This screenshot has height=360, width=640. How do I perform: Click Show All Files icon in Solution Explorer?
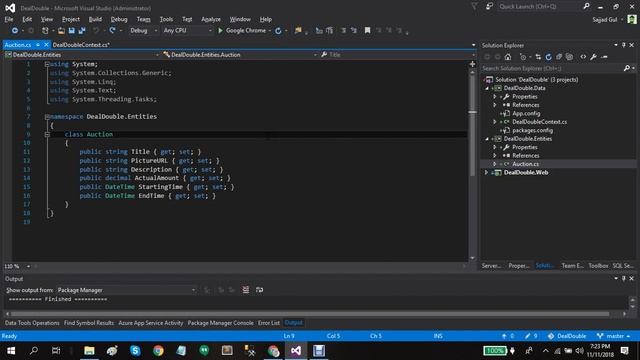point(569,57)
